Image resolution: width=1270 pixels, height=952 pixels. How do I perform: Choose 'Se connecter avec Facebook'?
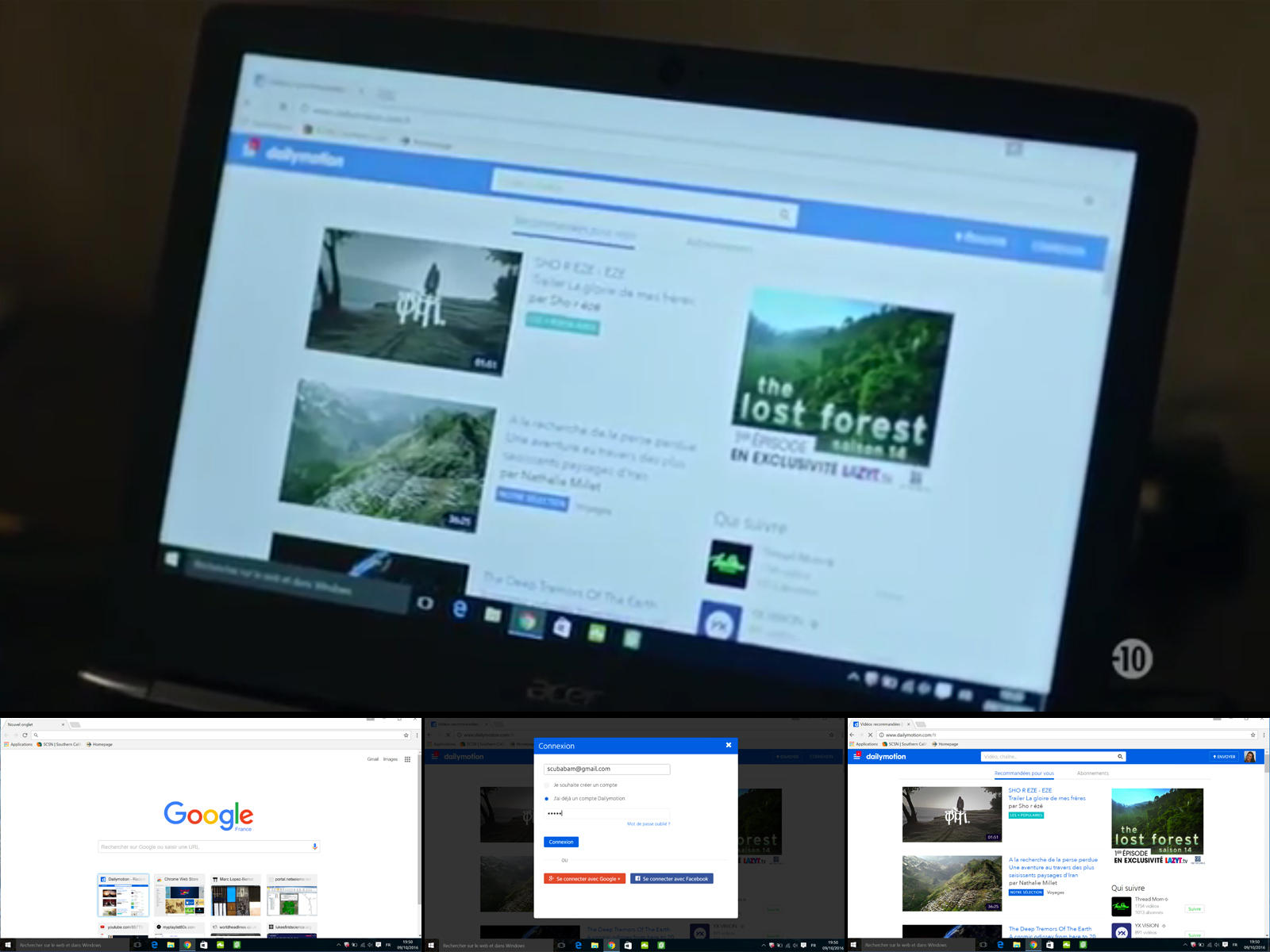[x=672, y=878]
